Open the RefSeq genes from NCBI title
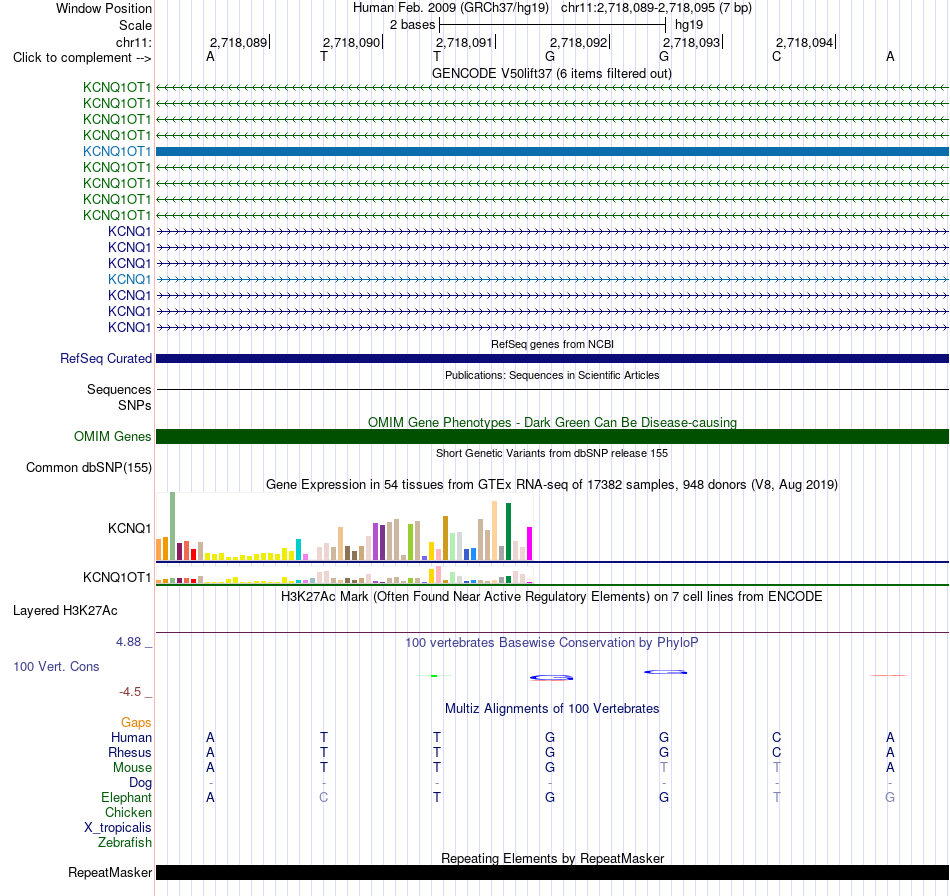 point(552,344)
